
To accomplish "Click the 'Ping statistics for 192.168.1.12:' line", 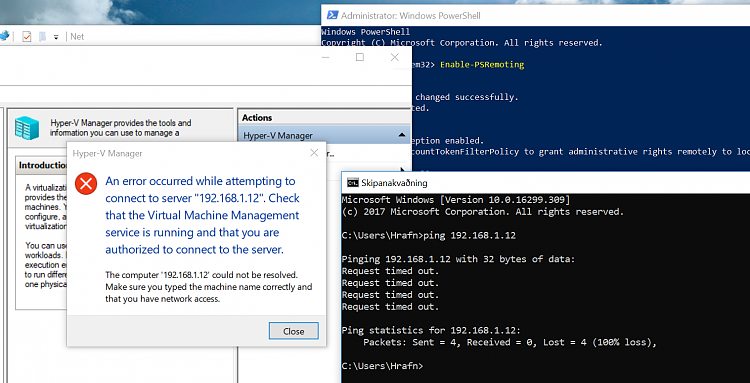I will click(431, 330).
